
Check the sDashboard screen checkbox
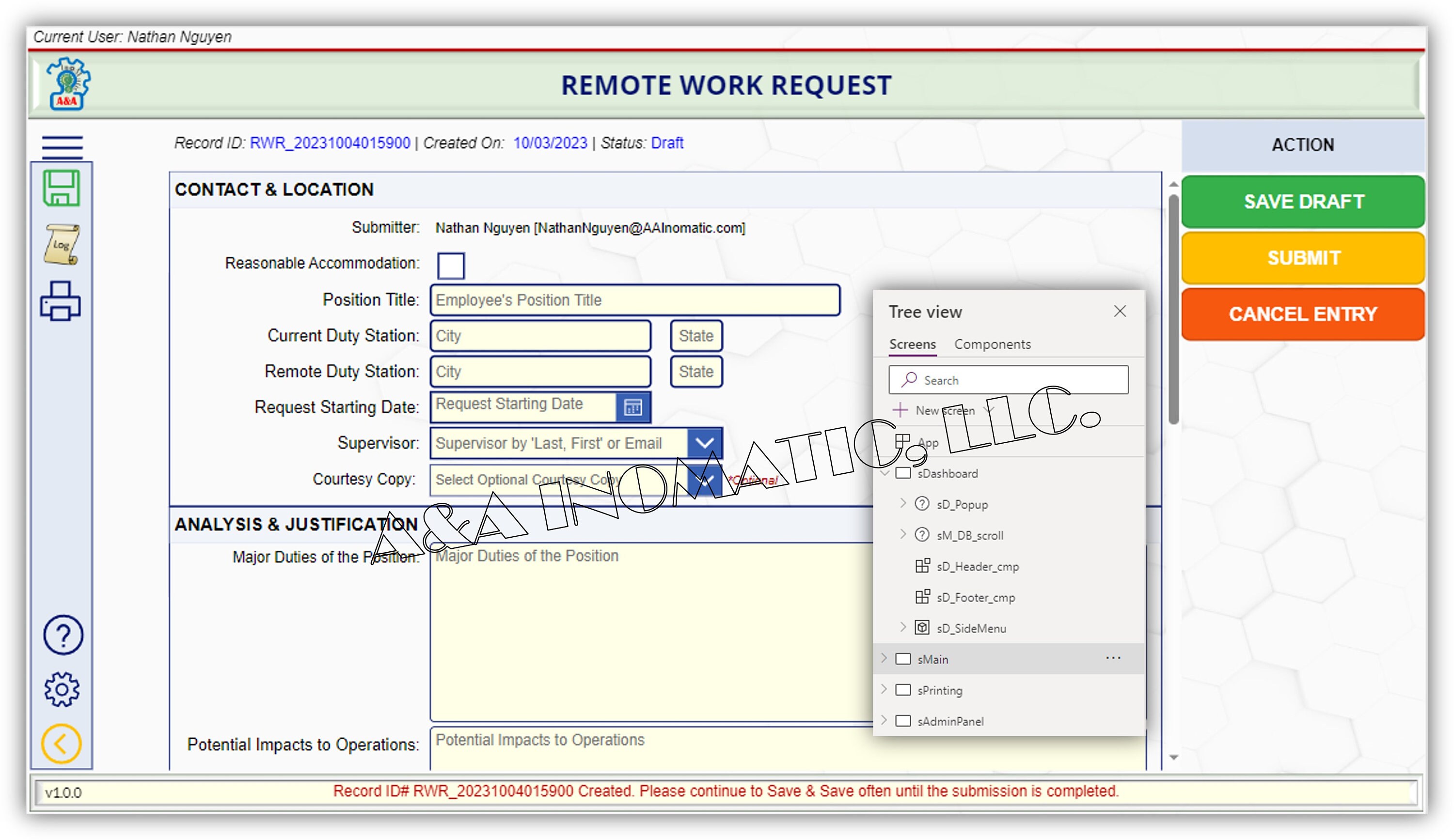pyautogui.click(x=903, y=473)
